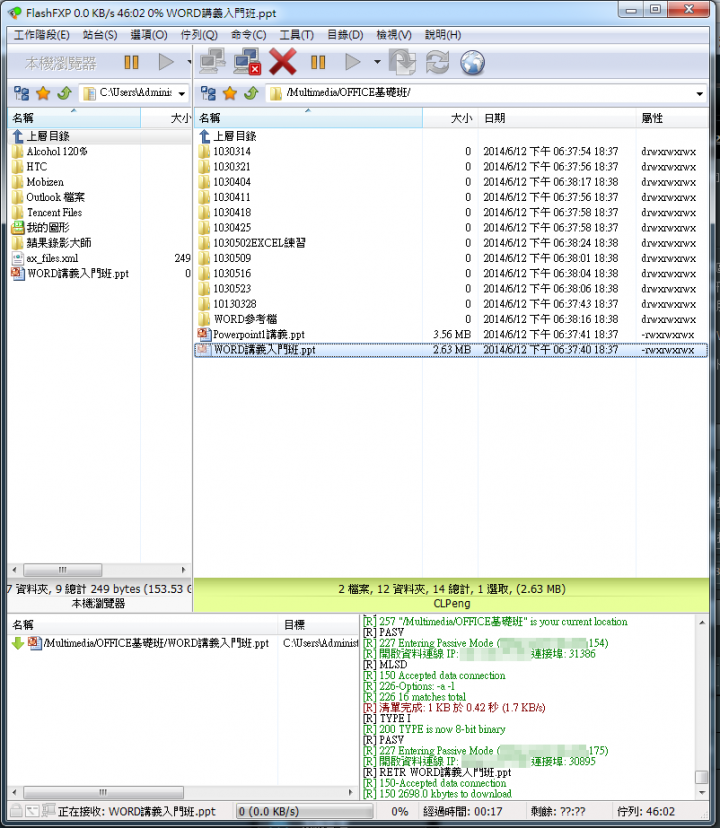
Task: Open local pane favorites star
Action: click(43, 93)
